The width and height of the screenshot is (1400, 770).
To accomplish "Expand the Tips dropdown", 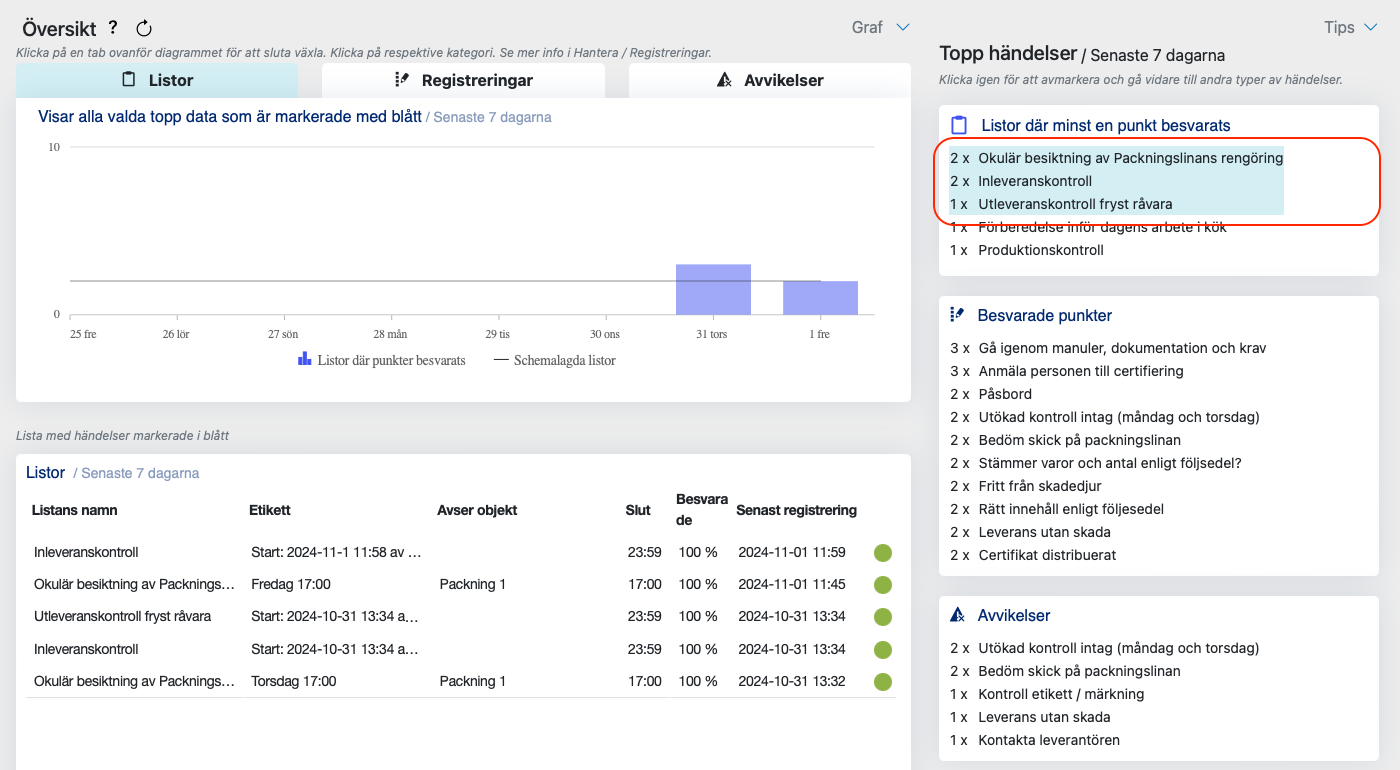I will click(x=1350, y=27).
